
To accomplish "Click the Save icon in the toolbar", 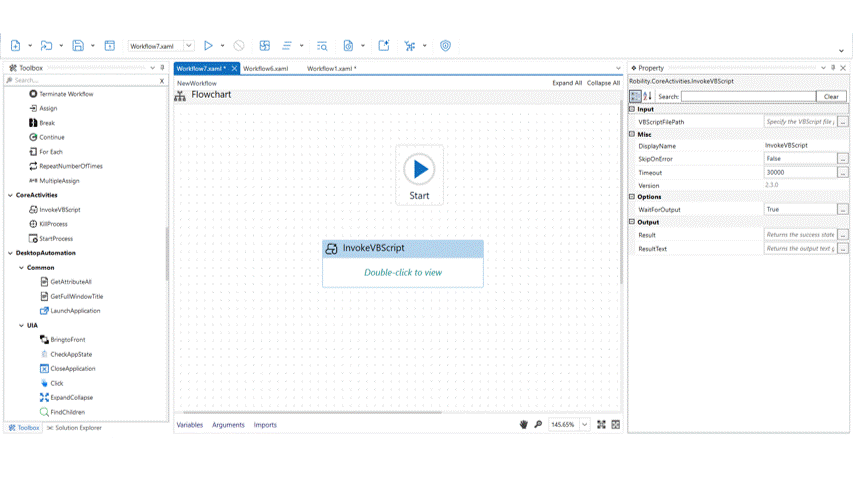I will 78,46.
